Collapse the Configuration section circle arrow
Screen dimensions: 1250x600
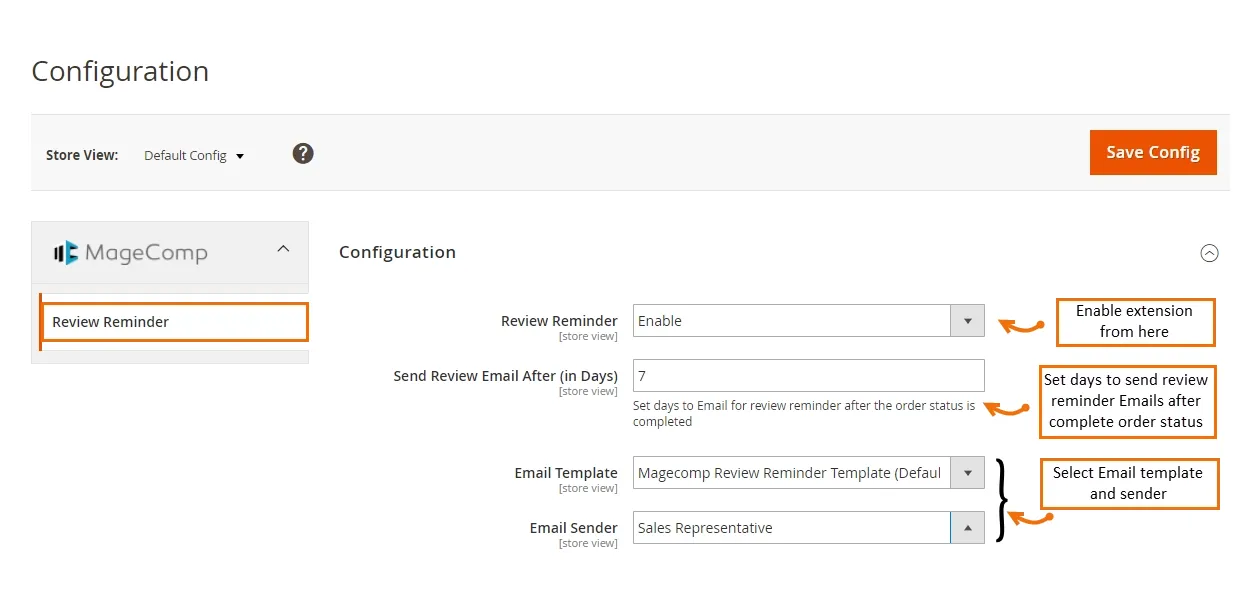[1209, 253]
